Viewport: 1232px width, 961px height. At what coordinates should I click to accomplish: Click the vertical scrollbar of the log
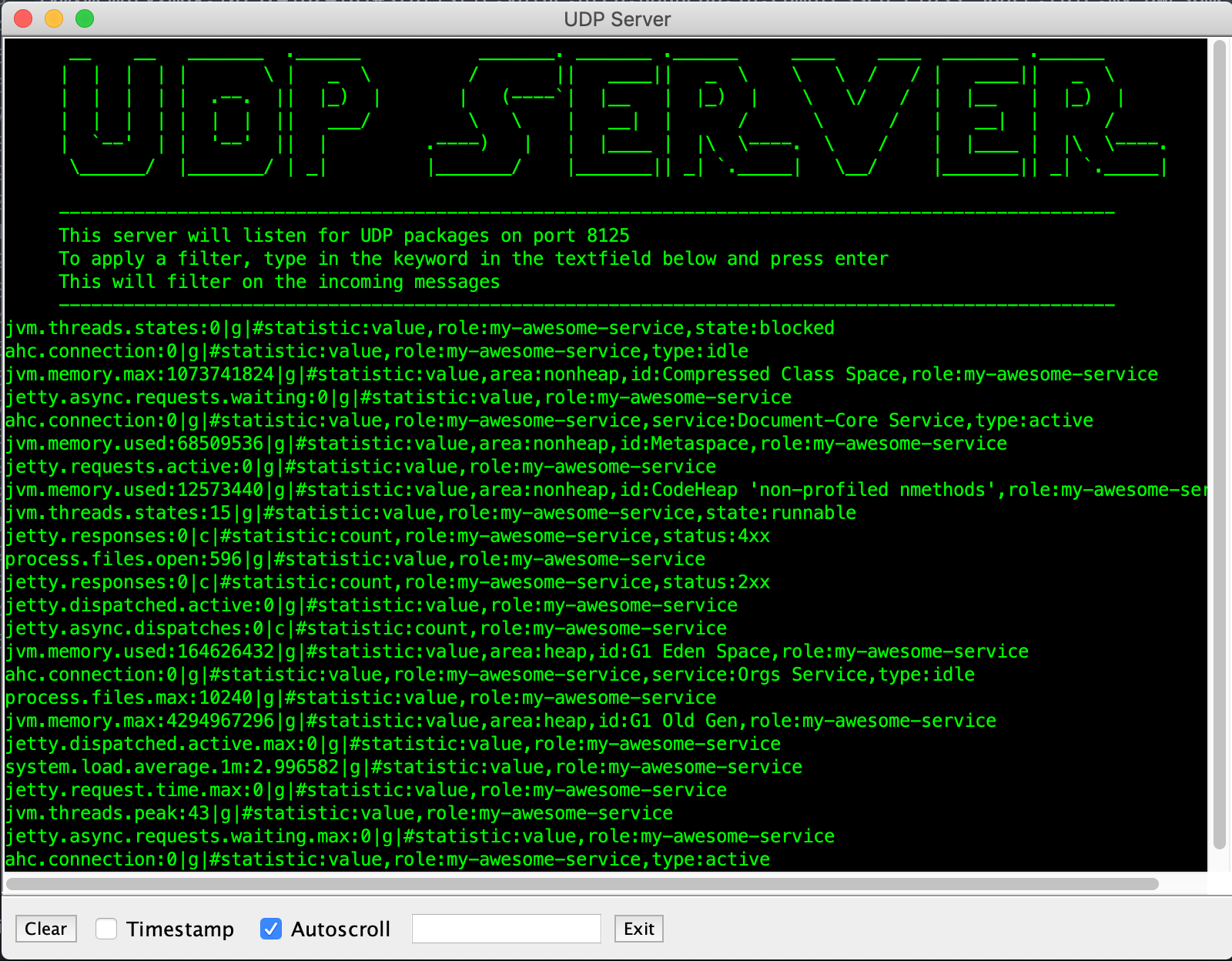coord(1219,445)
